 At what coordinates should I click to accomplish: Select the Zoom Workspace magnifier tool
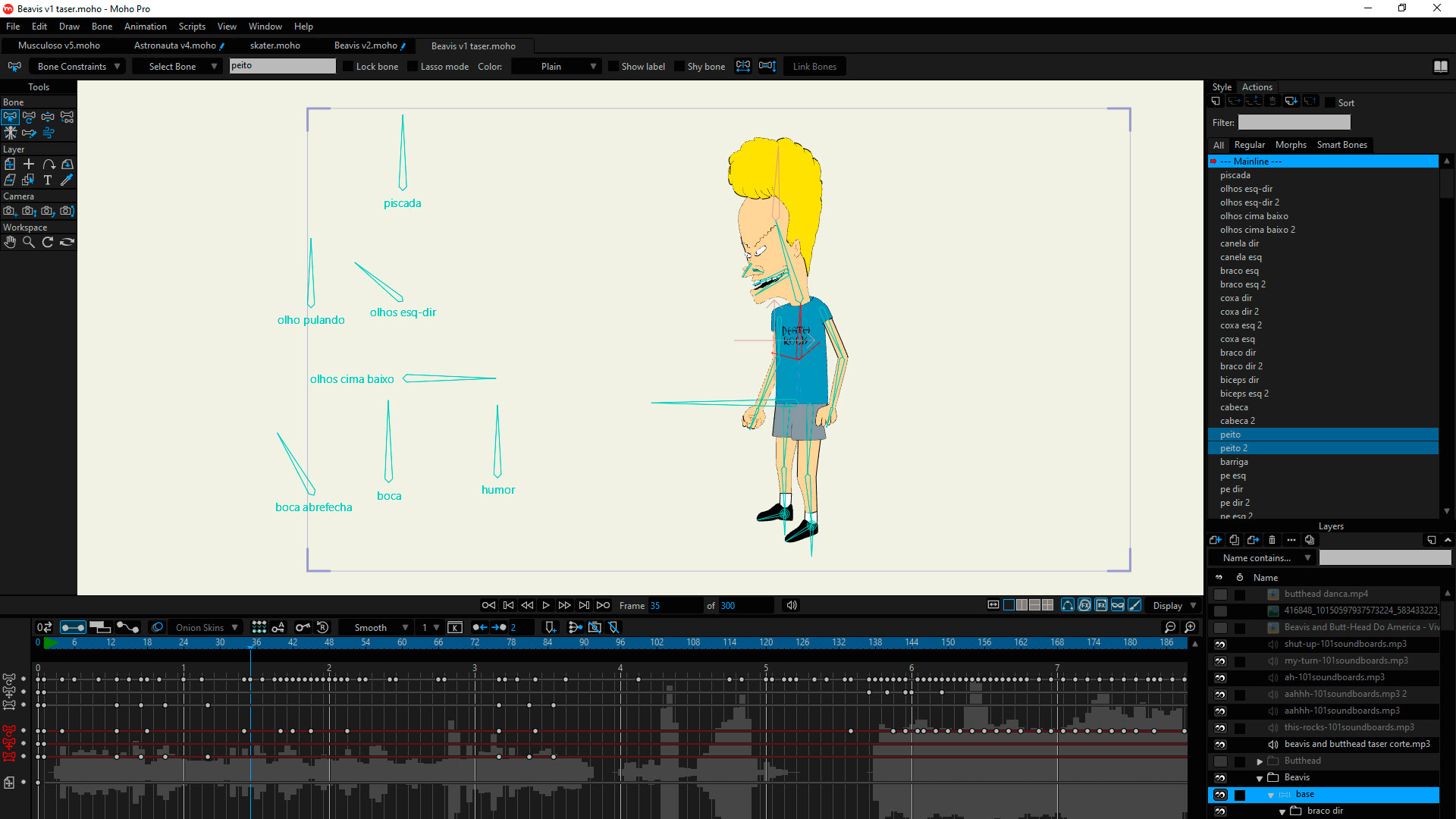(x=29, y=243)
